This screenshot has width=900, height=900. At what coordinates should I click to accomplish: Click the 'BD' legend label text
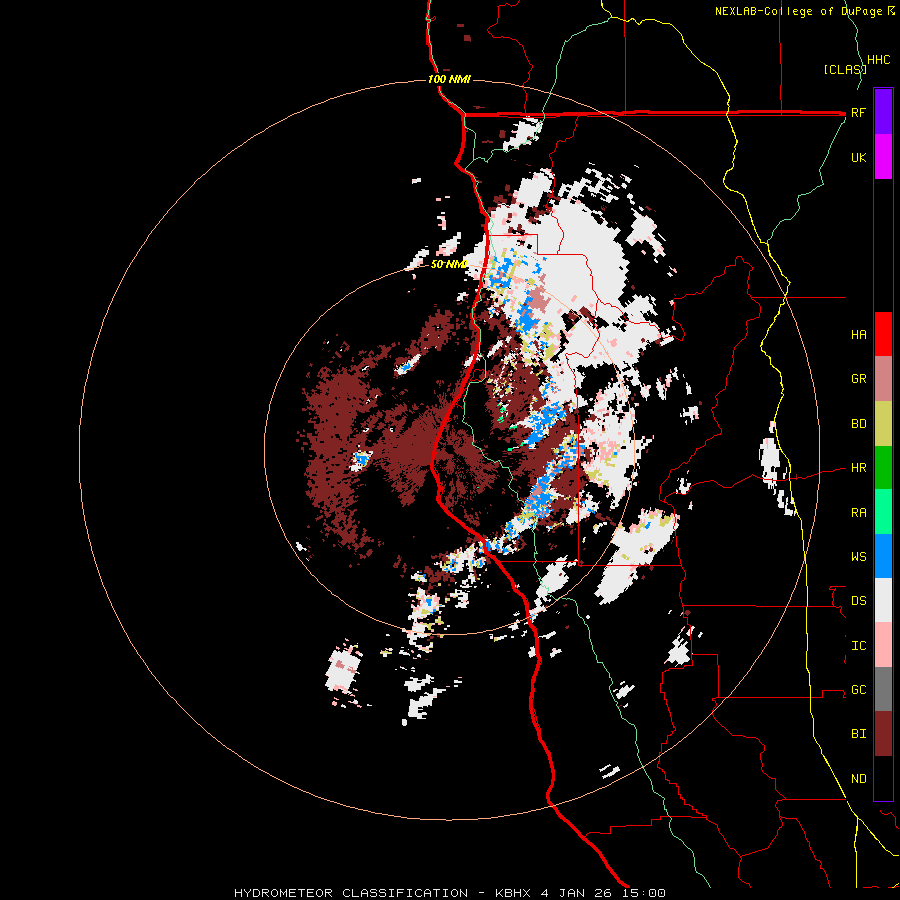[x=858, y=424]
